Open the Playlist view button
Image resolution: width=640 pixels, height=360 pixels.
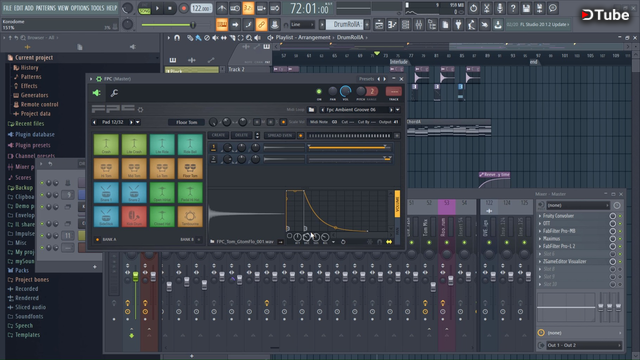[x=379, y=25]
